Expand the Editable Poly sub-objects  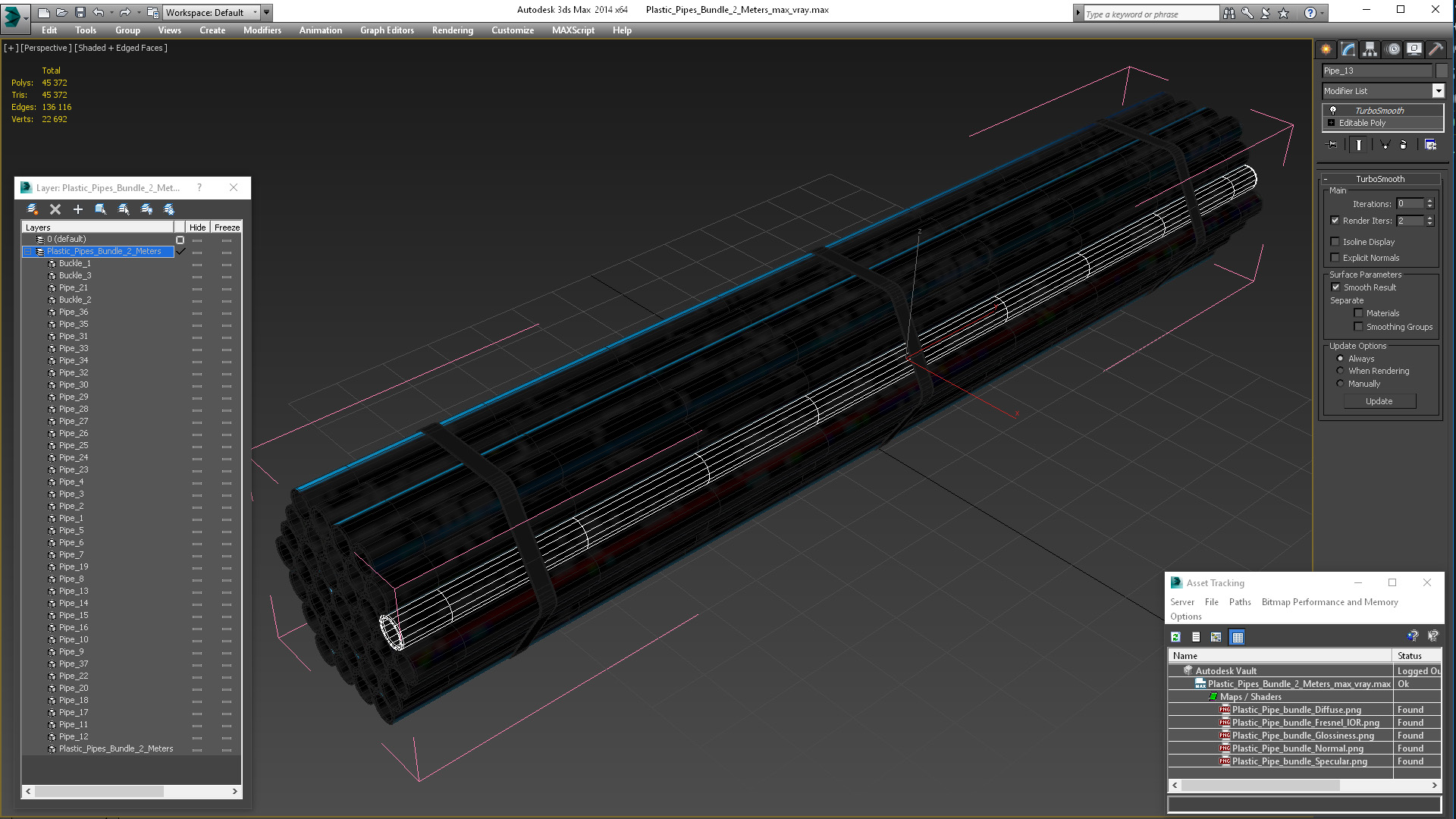coord(1331,123)
